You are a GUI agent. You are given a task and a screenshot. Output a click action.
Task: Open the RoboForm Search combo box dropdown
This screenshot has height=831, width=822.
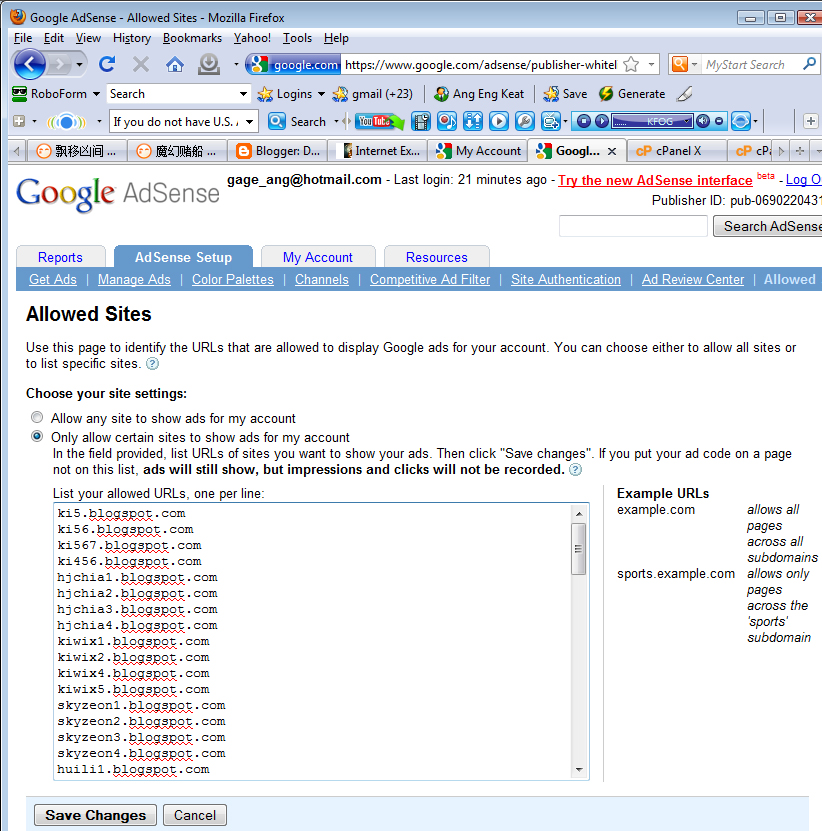point(243,94)
